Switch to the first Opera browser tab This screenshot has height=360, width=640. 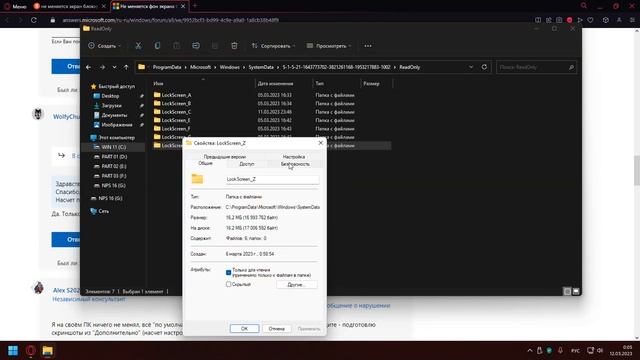point(68,6)
